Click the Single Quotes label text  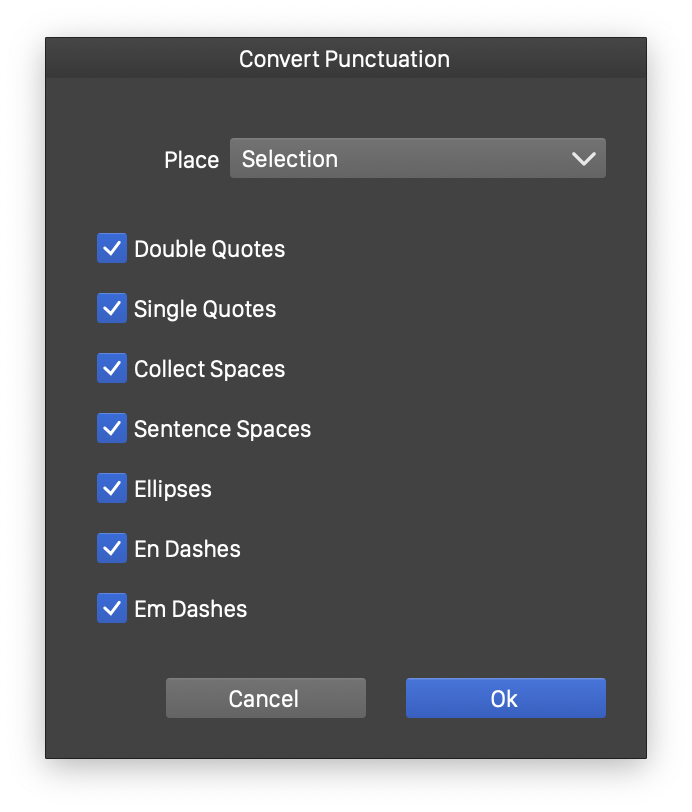tap(205, 309)
